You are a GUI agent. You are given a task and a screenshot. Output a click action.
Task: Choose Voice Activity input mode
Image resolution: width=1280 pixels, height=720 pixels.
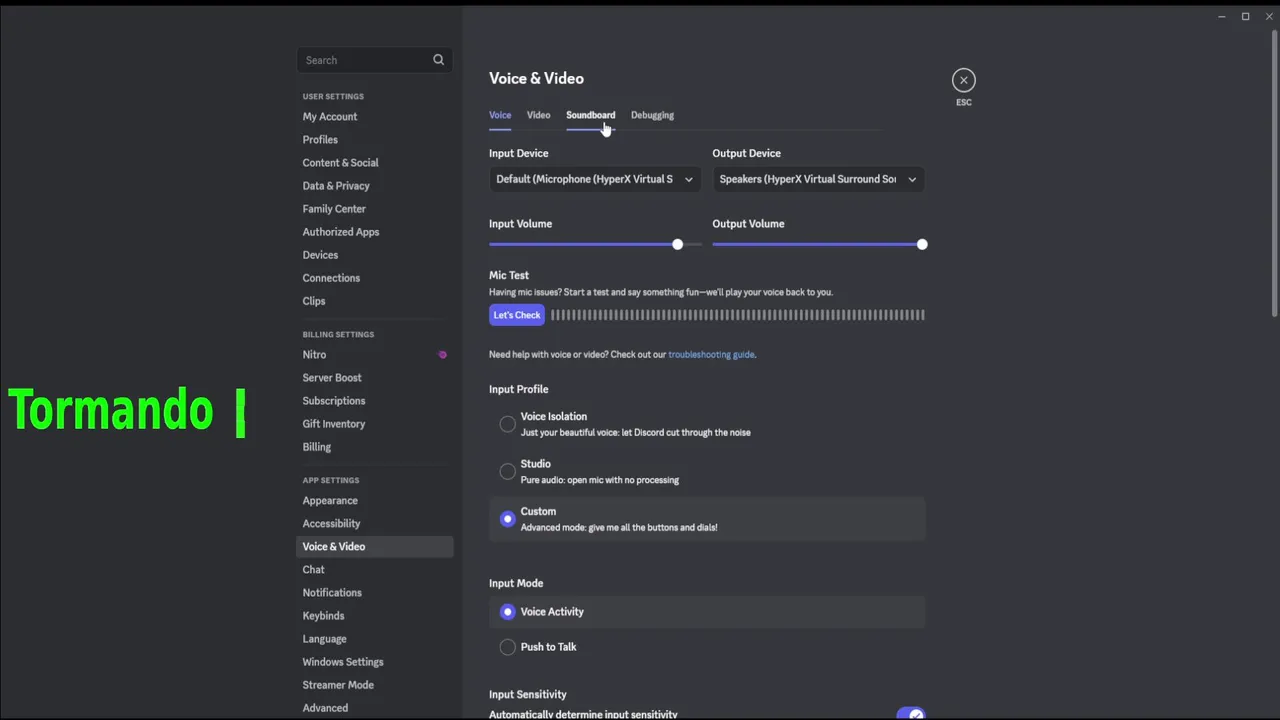508,612
